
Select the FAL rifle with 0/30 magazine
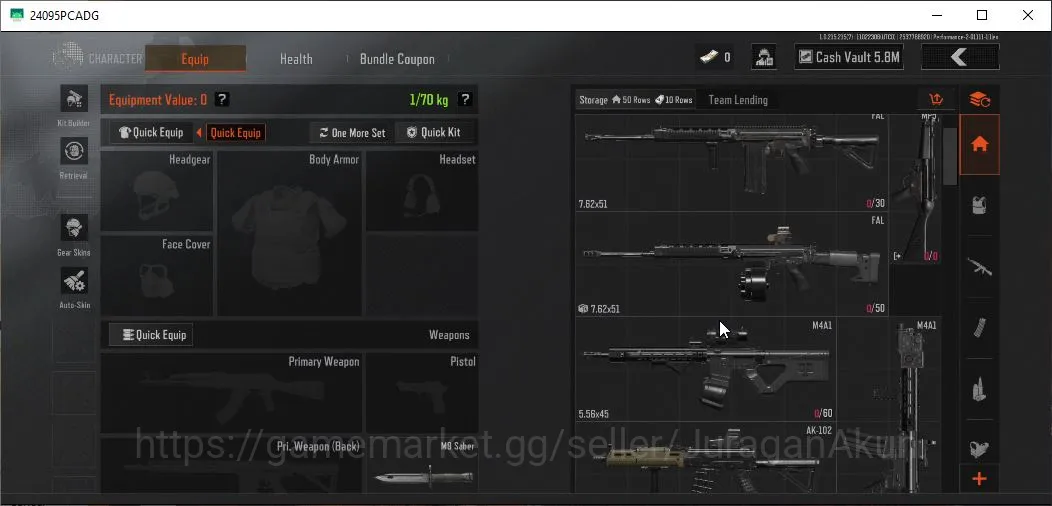tap(731, 162)
